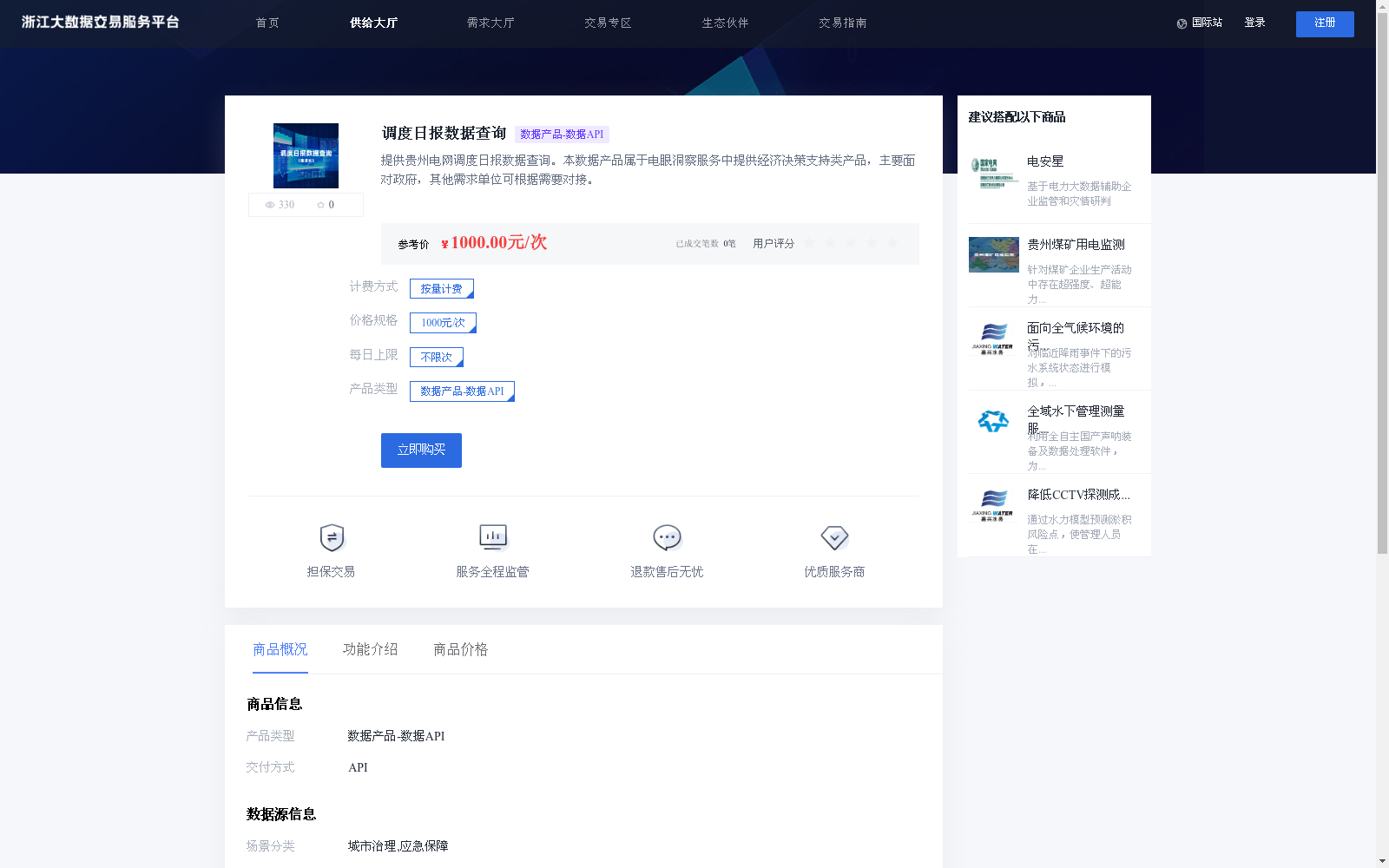
Task: Open the 贵州煤矿用电监测 product title
Action: click(x=1076, y=245)
